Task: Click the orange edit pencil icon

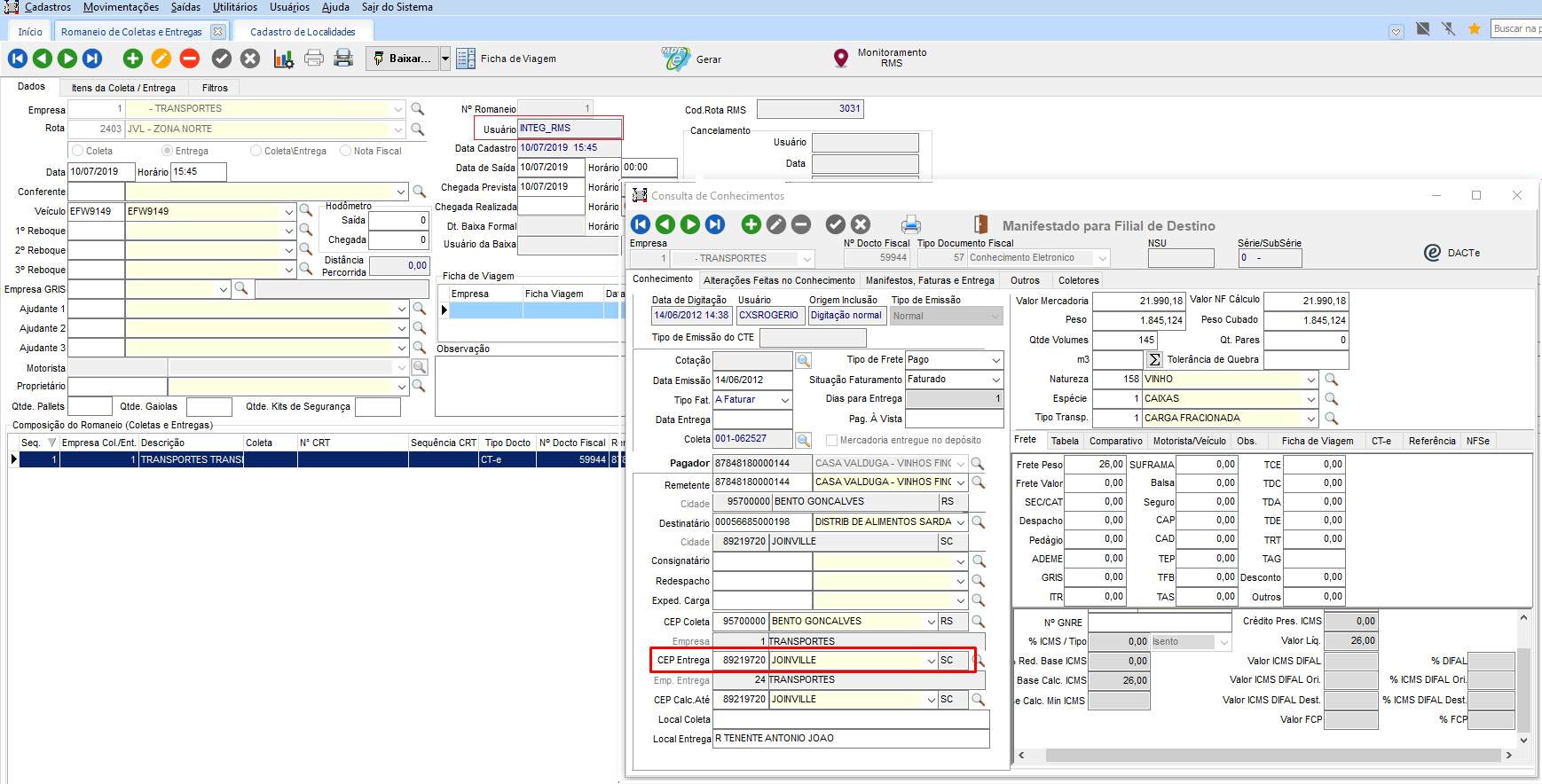Action: point(161,59)
